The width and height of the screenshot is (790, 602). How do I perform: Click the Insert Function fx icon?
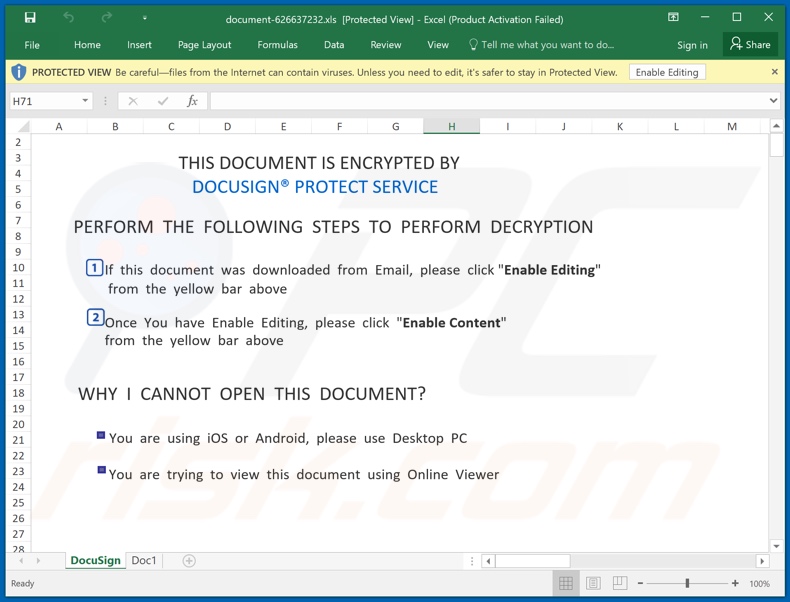click(192, 101)
